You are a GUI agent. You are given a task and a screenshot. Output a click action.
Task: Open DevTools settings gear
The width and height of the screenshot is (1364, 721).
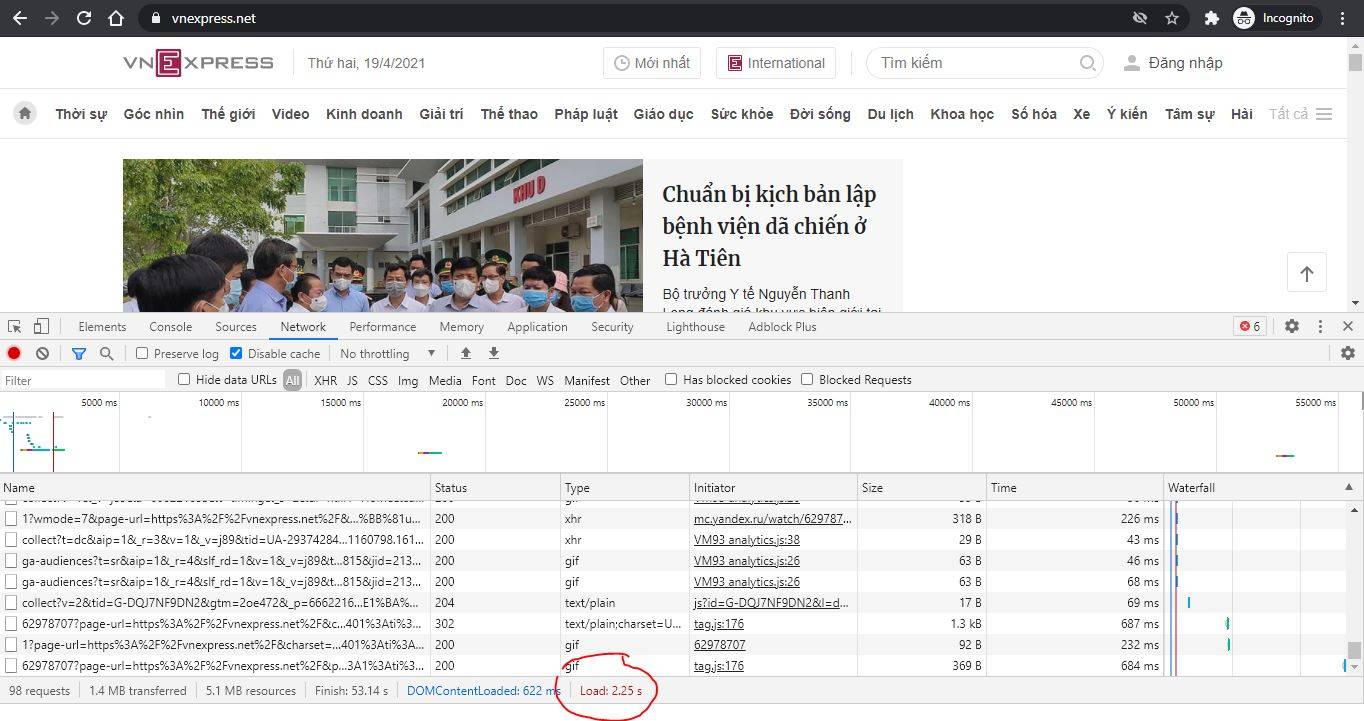(x=1292, y=326)
